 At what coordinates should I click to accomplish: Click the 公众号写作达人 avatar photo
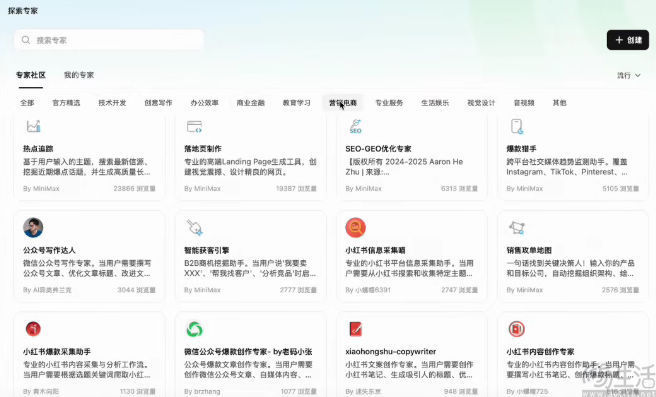[33, 228]
